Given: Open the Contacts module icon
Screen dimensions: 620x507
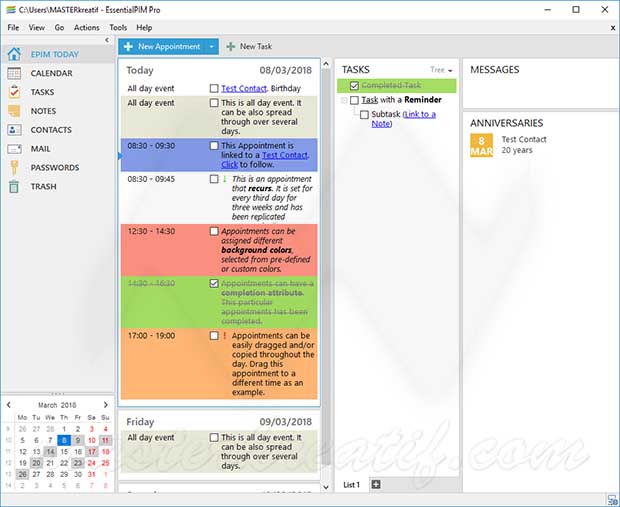Looking at the screenshot, I should pos(14,130).
